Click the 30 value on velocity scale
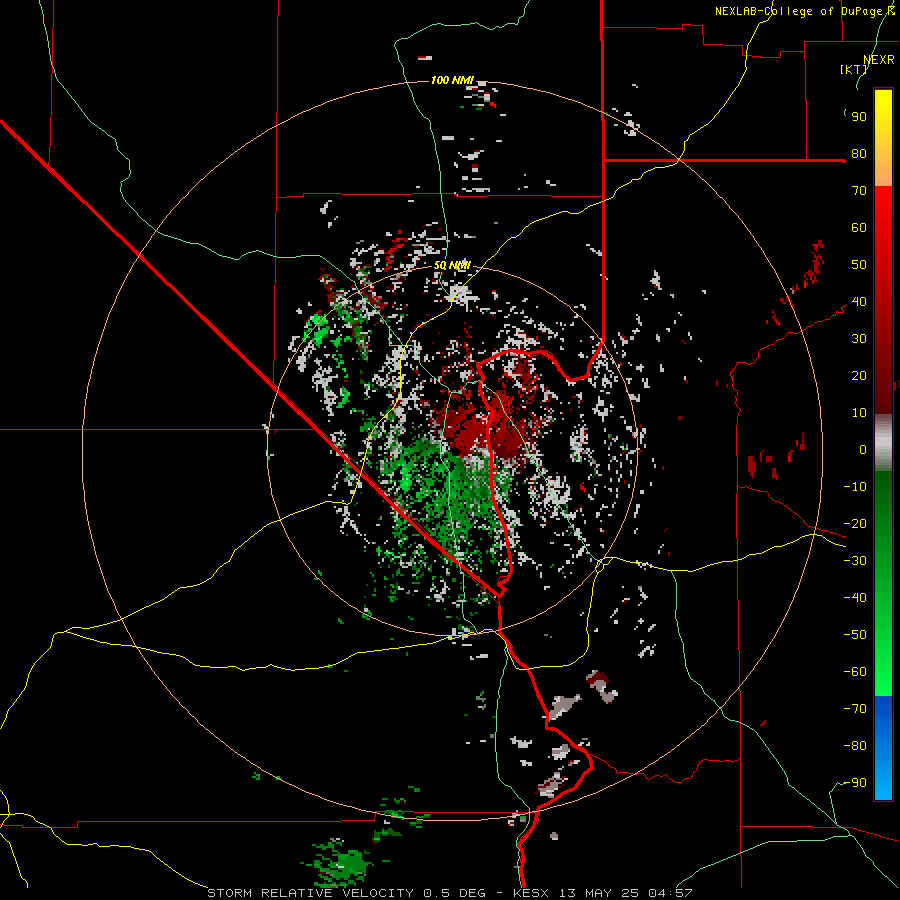900x900 pixels. (859, 339)
